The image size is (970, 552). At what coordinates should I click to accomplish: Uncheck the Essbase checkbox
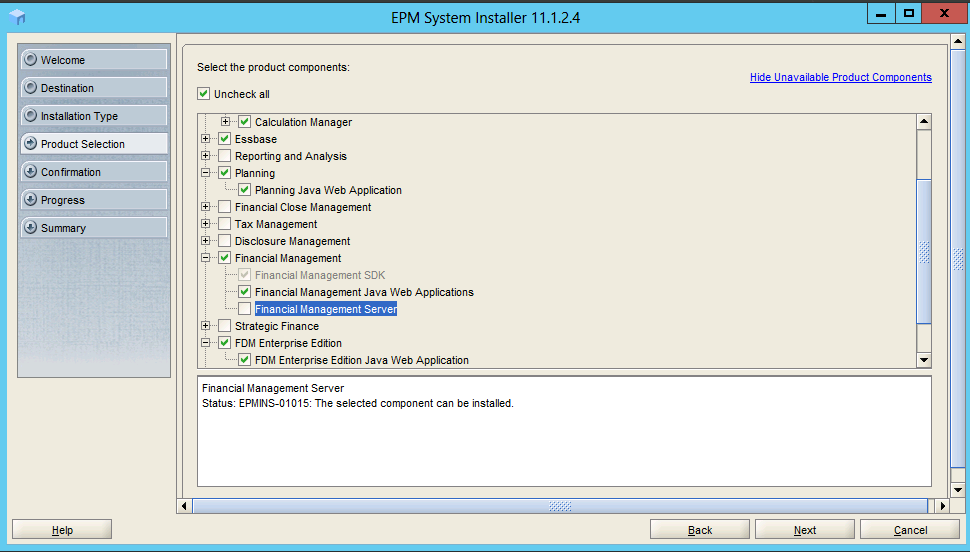pyautogui.click(x=225, y=139)
